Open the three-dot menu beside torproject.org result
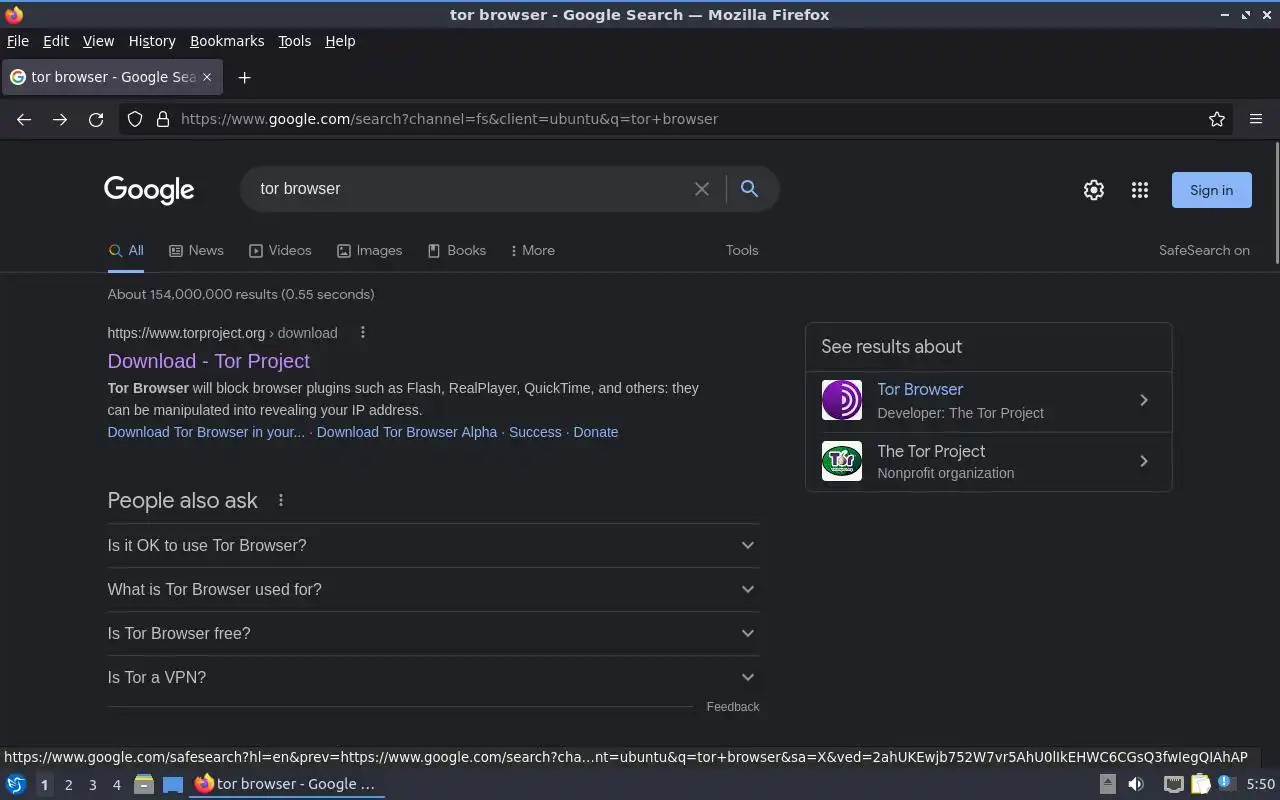The image size is (1280, 800). pyautogui.click(x=363, y=333)
